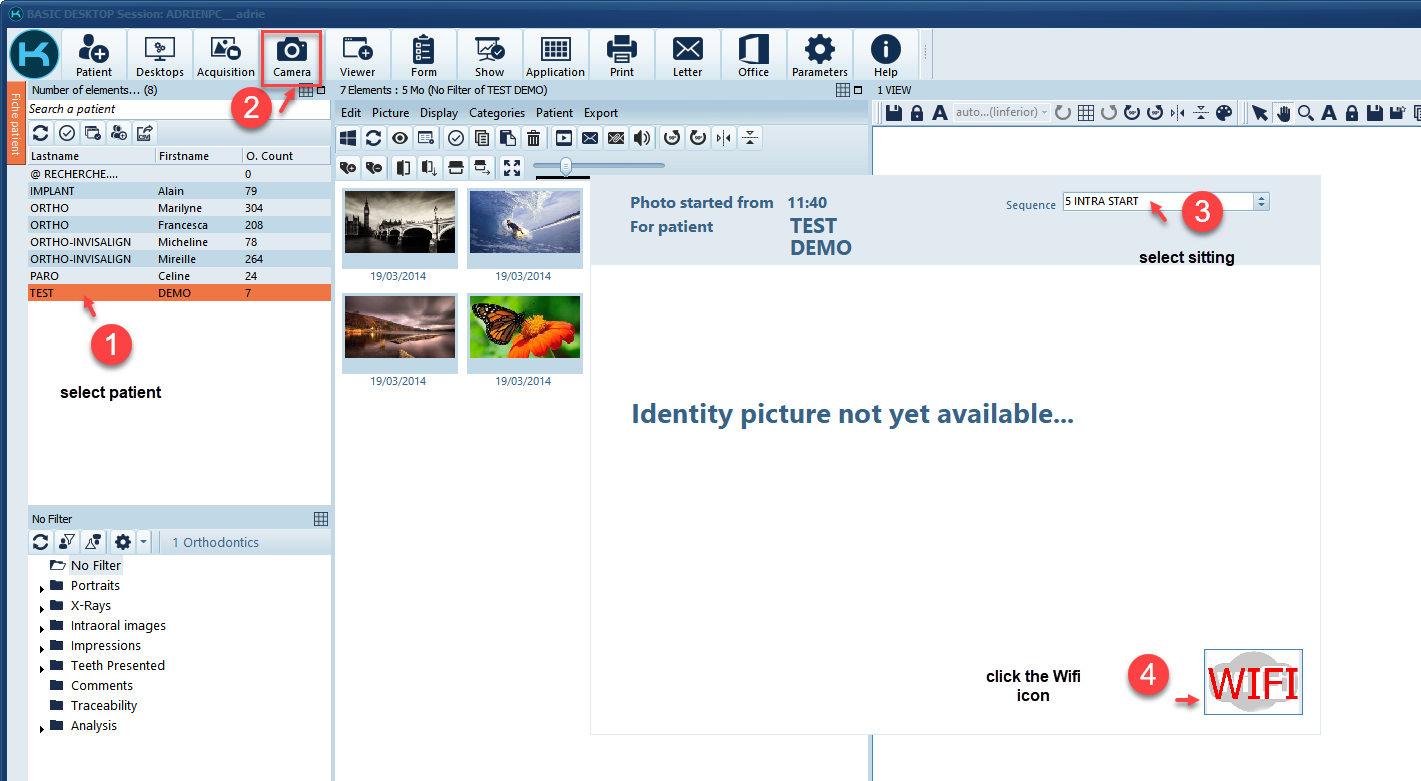The width and height of the screenshot is (1421, 781).
Task: Expand the Portraits folder arrow
Action: coord(42,588)
